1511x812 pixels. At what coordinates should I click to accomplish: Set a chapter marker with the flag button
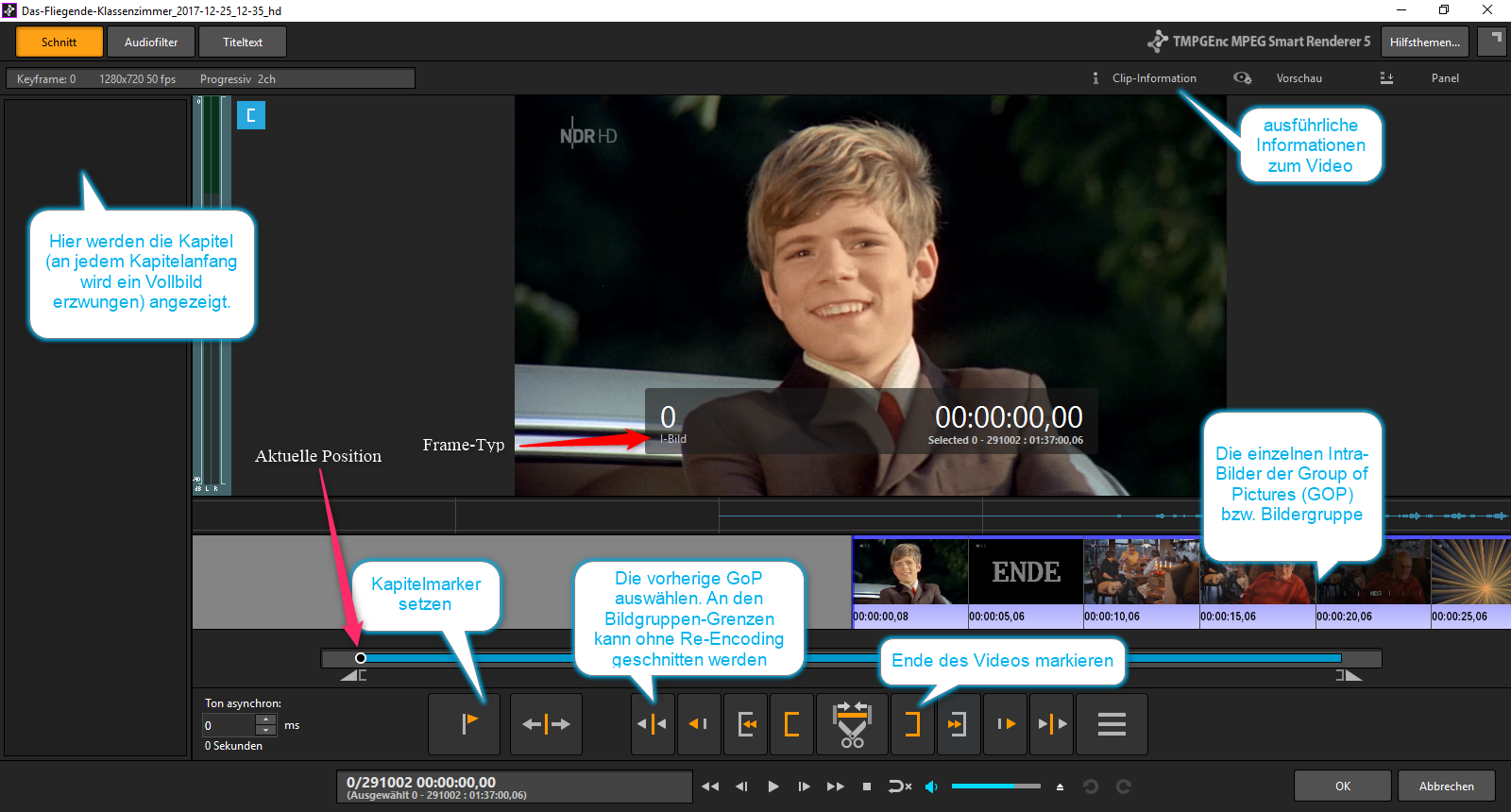464,724
